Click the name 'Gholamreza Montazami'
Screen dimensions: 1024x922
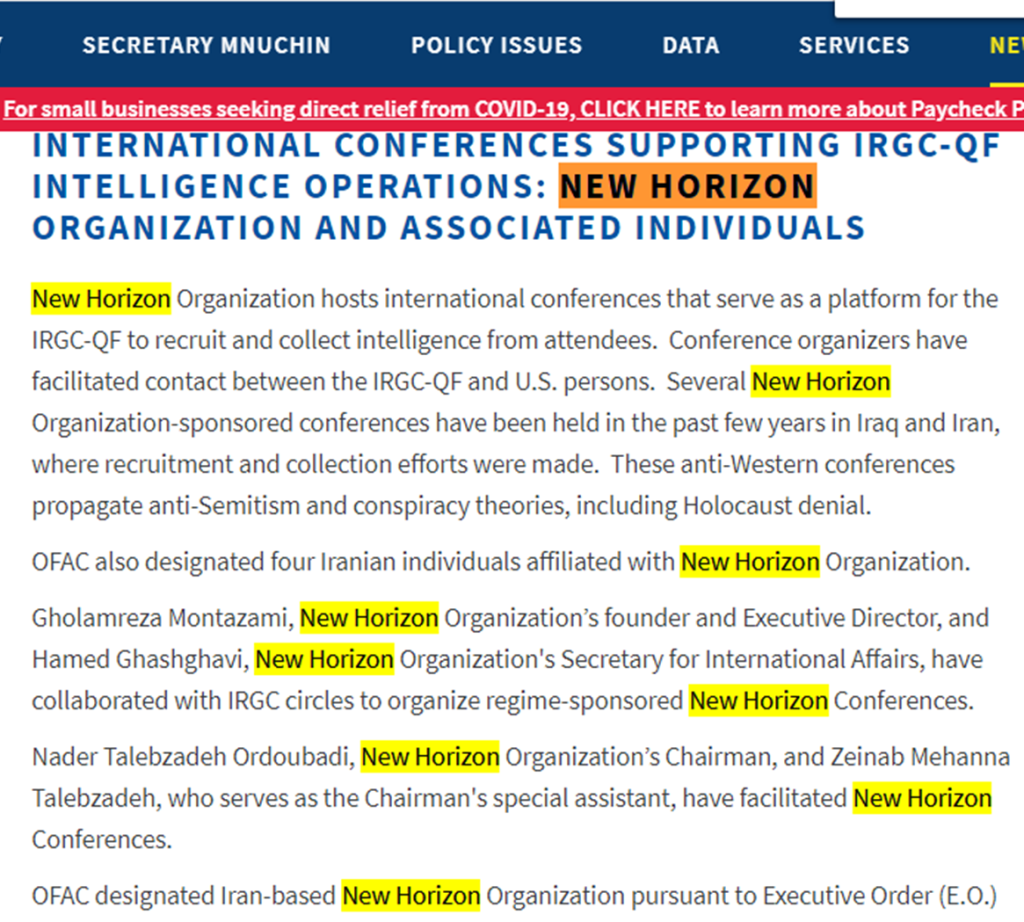pos(160,618)
